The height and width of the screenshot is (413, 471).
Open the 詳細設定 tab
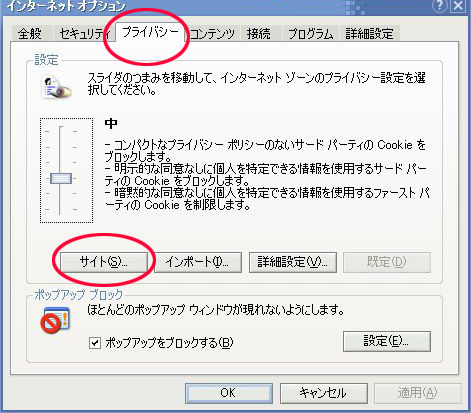tap(369, 34)
